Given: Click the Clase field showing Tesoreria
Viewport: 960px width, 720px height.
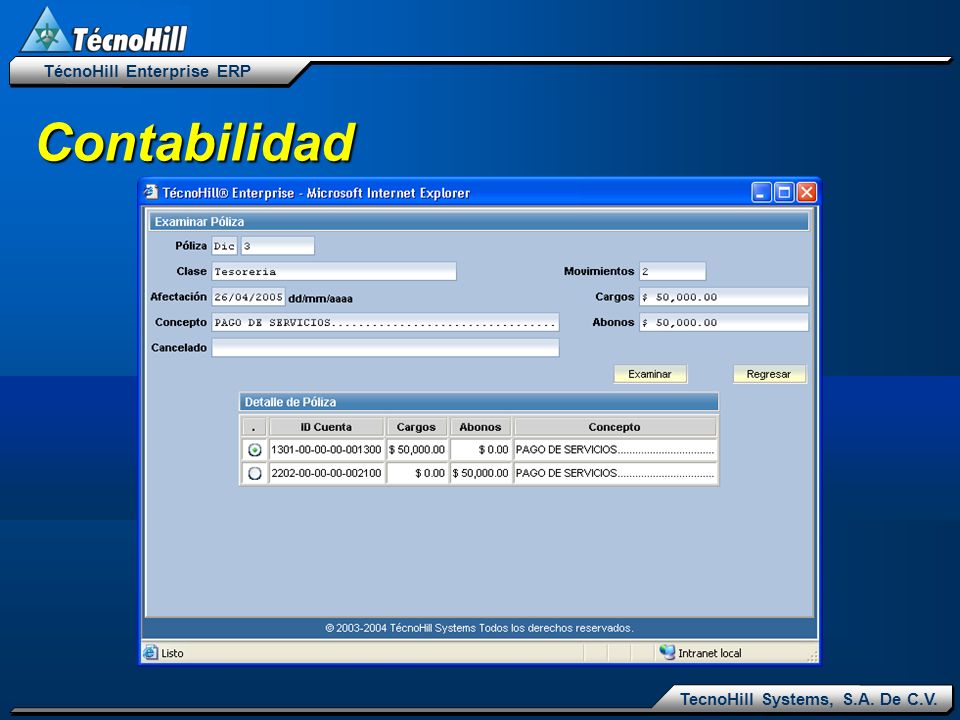Looking at the screenshot, I should [x=334, y=271].
